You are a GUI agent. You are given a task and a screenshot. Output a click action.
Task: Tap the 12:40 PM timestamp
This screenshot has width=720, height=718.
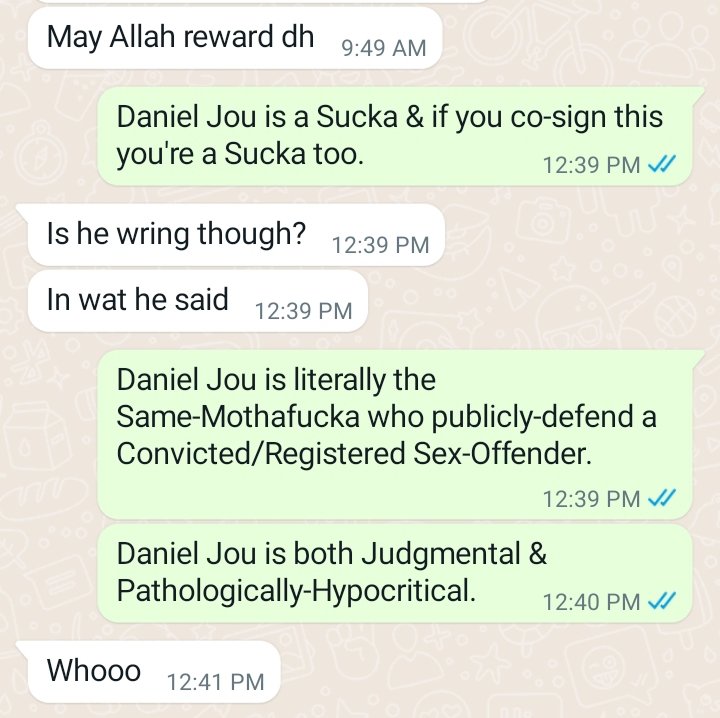pyautogui.click(x=591, y=602)
